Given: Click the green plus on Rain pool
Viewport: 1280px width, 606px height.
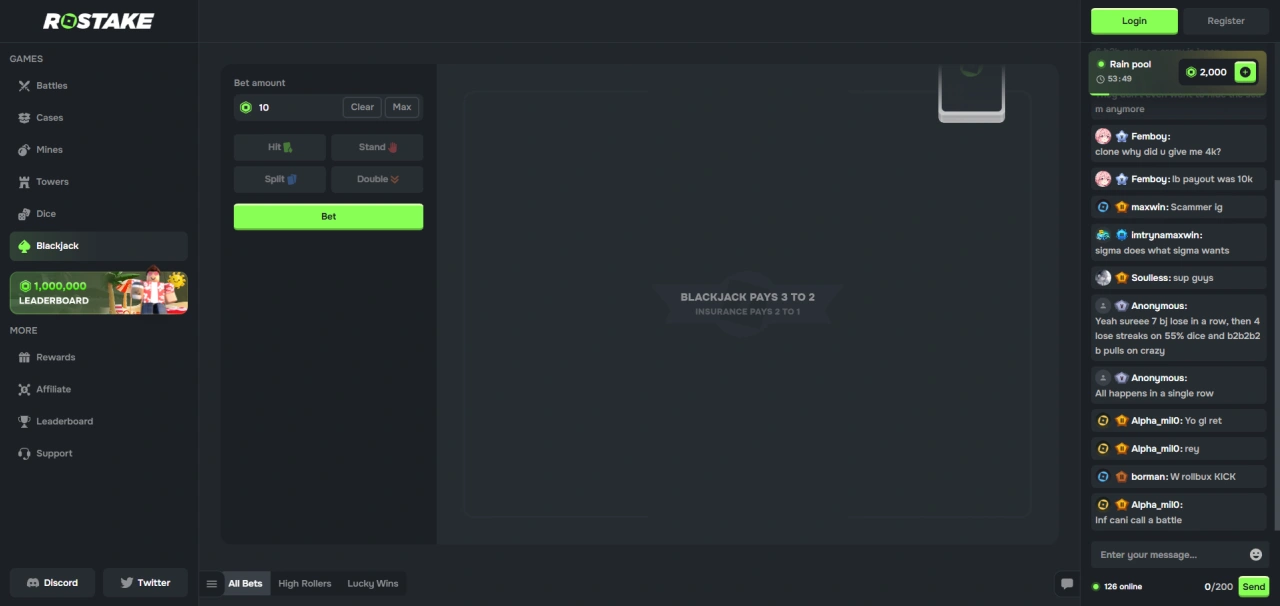Looking at the screenshot, I should click(x=1245, y=72).
